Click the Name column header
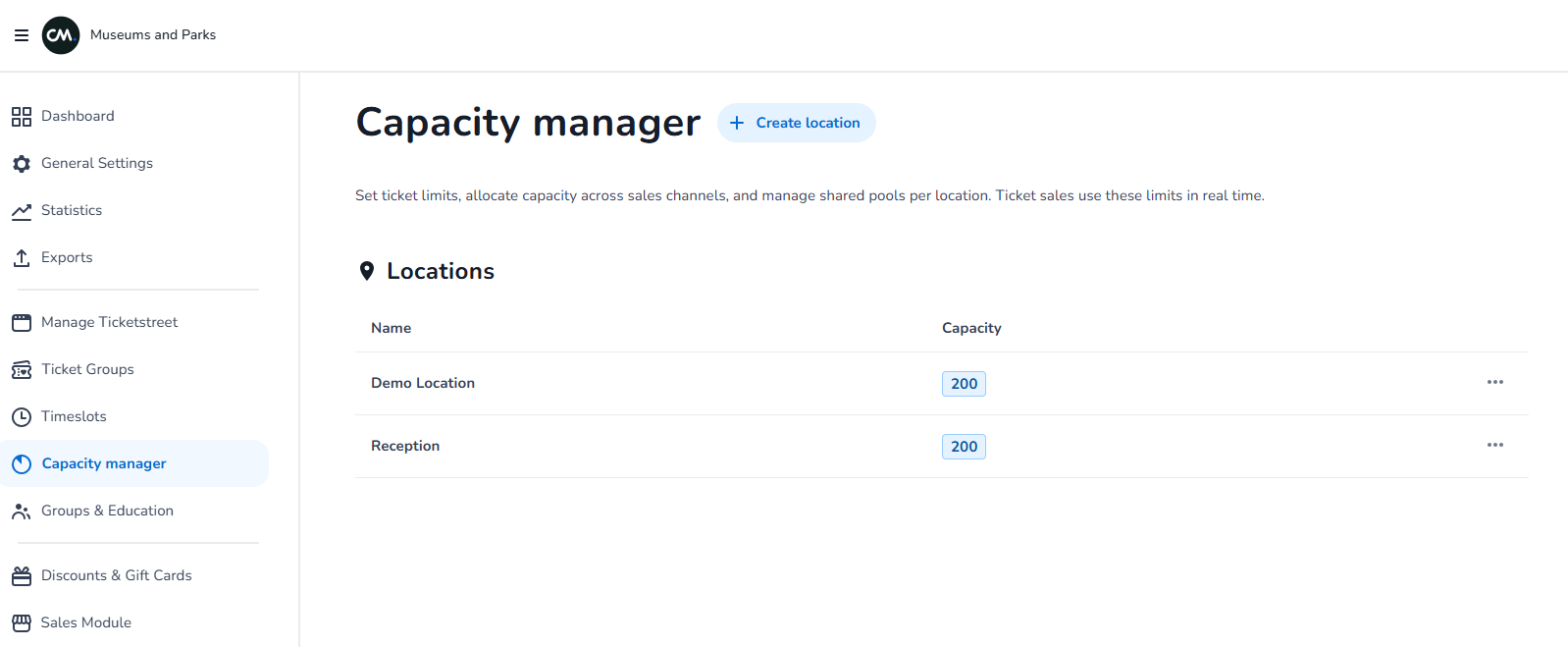Viewport: 1568px width, 647px height. point(391,328)
